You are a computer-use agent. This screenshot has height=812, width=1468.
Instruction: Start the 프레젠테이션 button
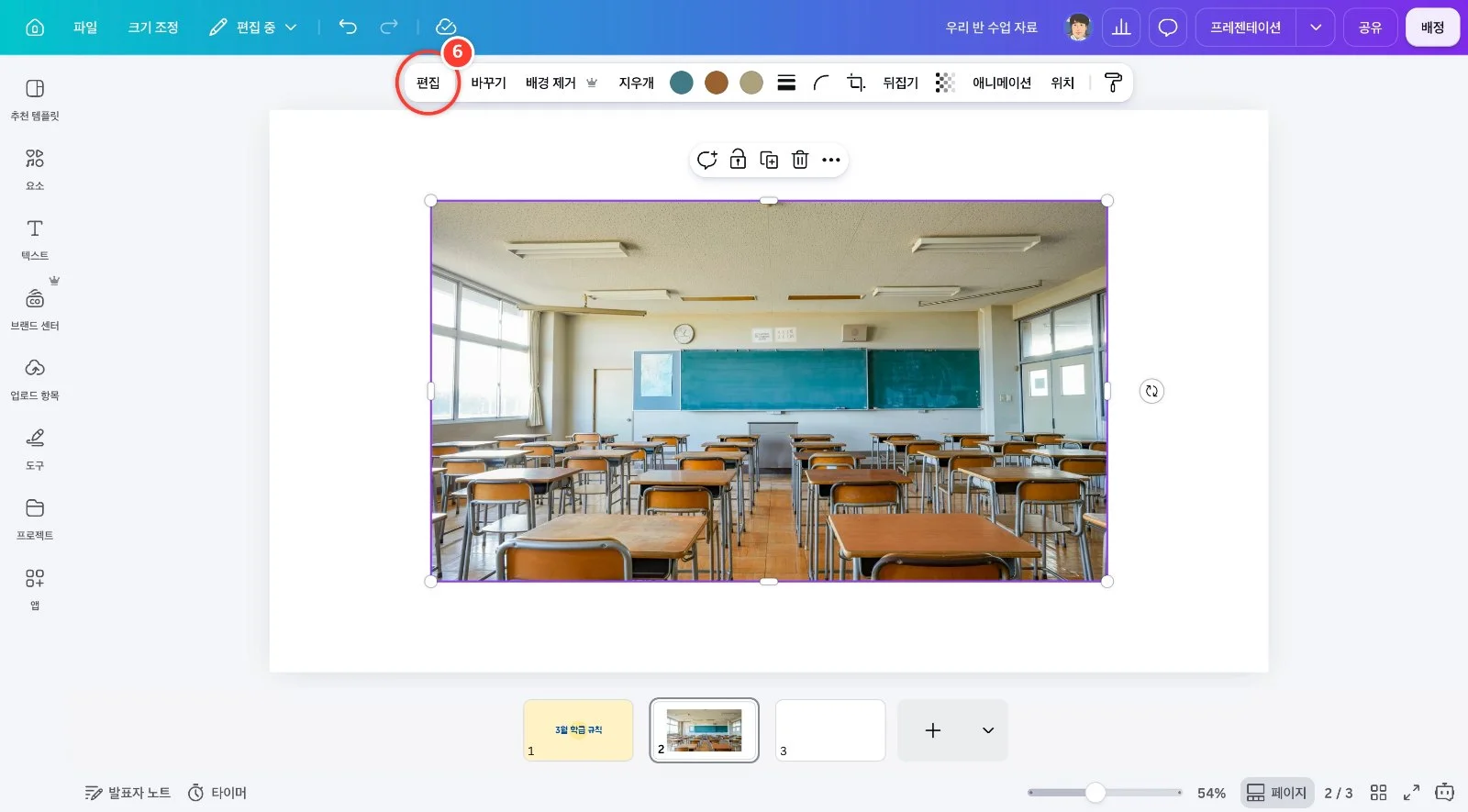[1245, 28]
